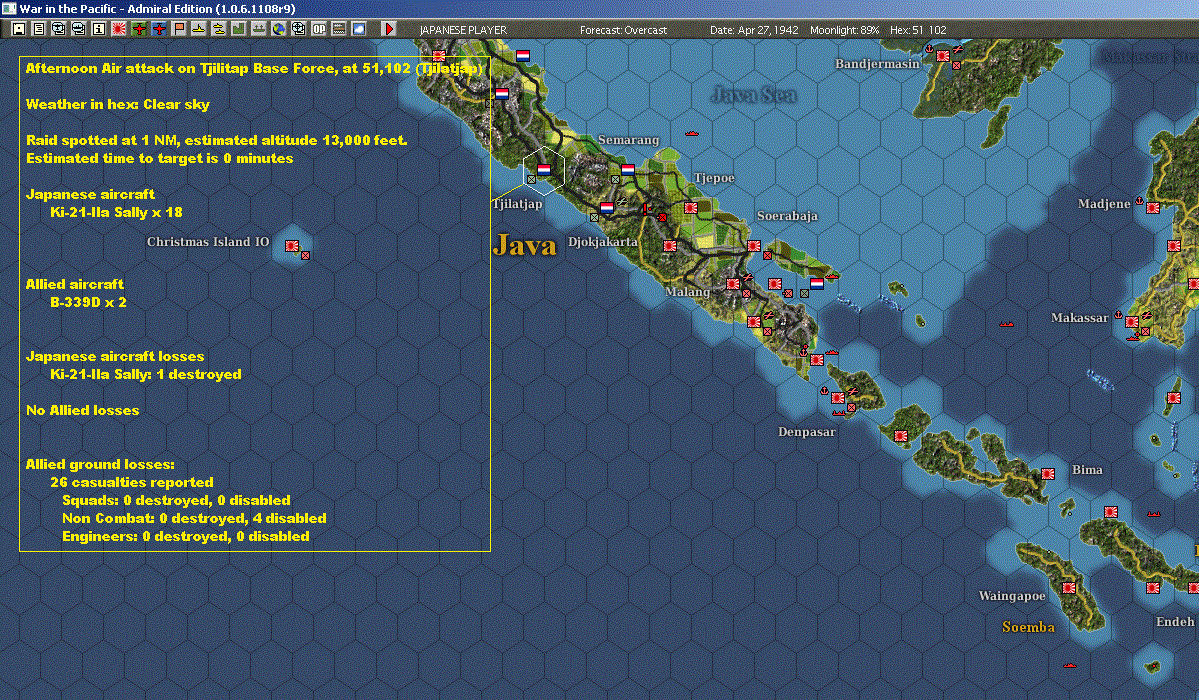Select Japanese flag right of Djokjakarta

coord(670,246)
